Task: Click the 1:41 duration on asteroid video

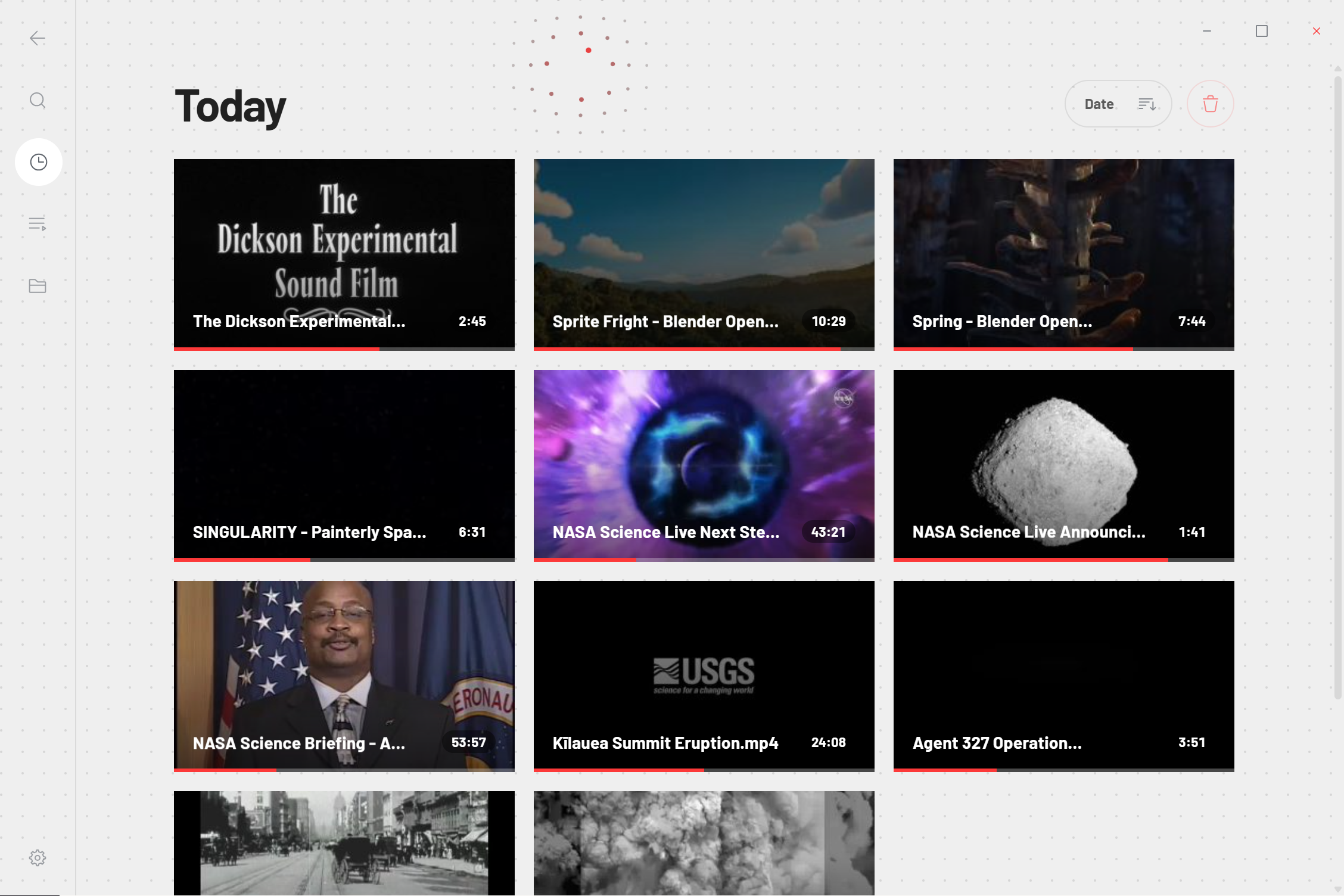Action: click(x=1192, y=532)
